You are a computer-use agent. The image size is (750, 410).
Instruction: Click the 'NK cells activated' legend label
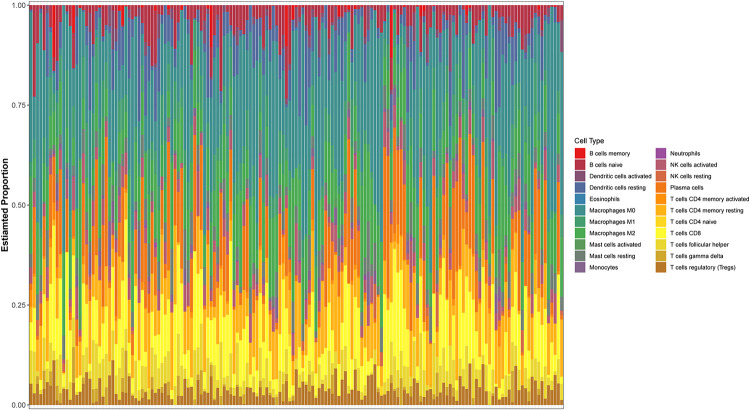[x=691, y=165]
